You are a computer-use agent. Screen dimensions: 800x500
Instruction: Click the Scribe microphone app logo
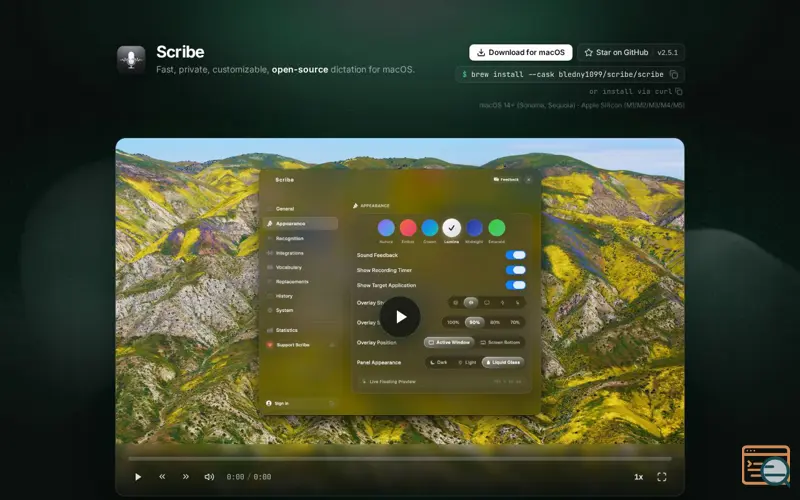pos(131,60)
